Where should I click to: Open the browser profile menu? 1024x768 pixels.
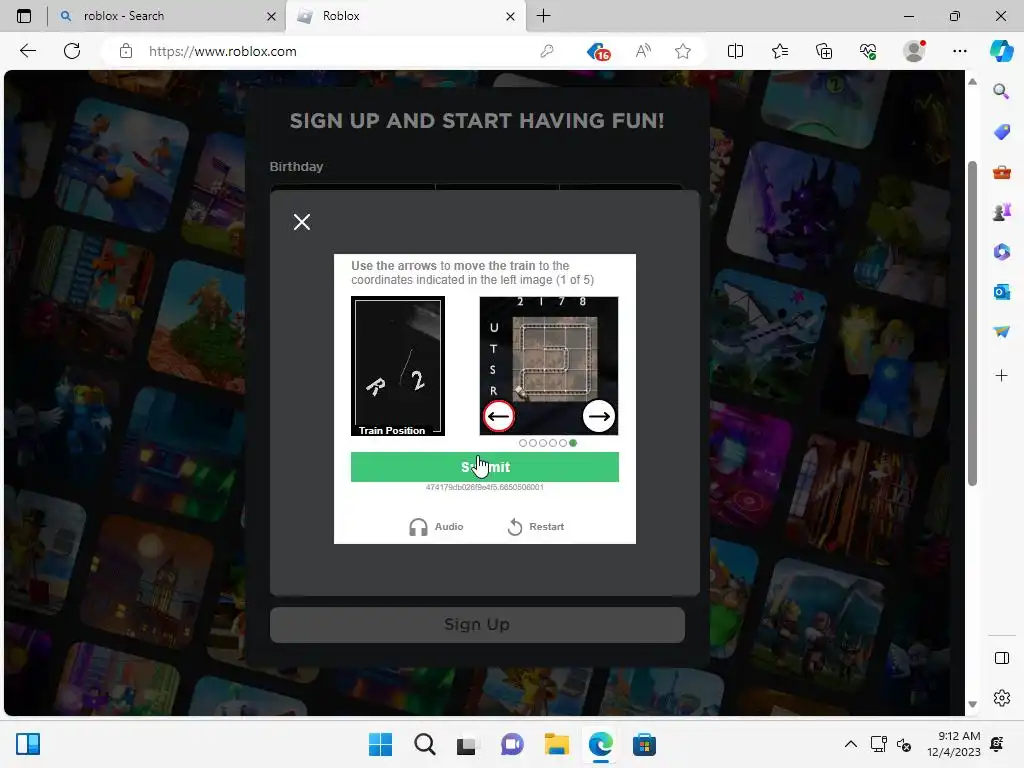coord(914,51)
